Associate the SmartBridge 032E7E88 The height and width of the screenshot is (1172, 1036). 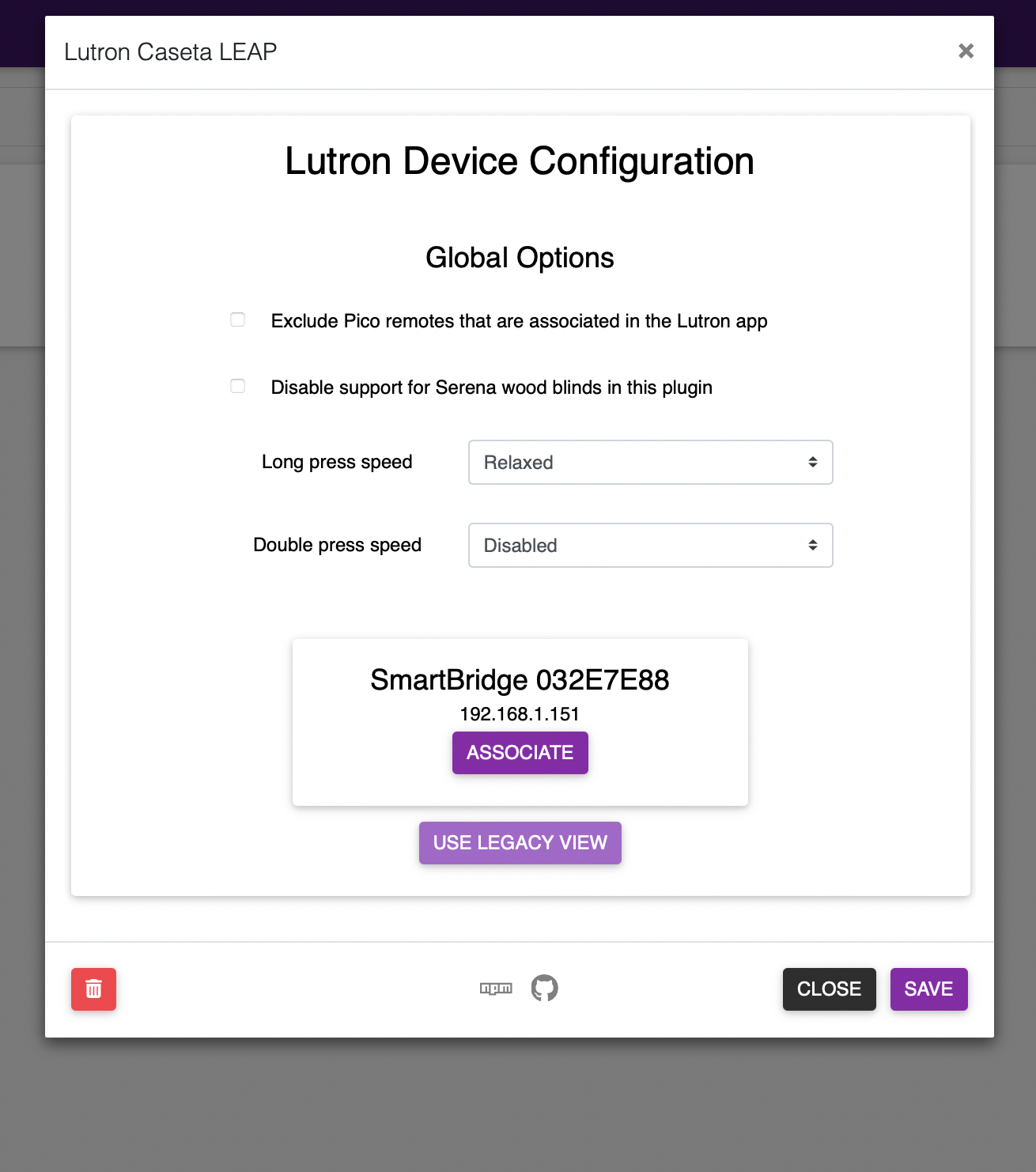[520, 753]
